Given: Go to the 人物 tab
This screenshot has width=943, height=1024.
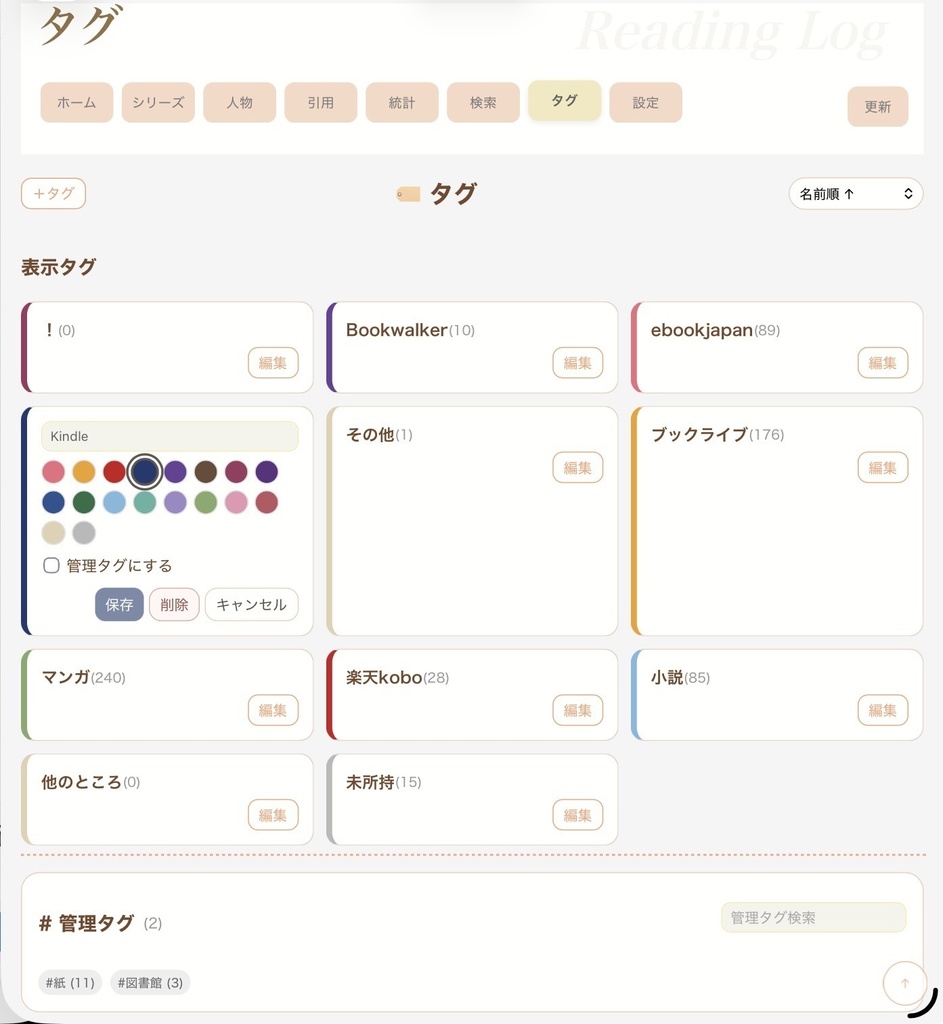Looking at the screenshot, I should pyautogui.click(x=239, y=103).
